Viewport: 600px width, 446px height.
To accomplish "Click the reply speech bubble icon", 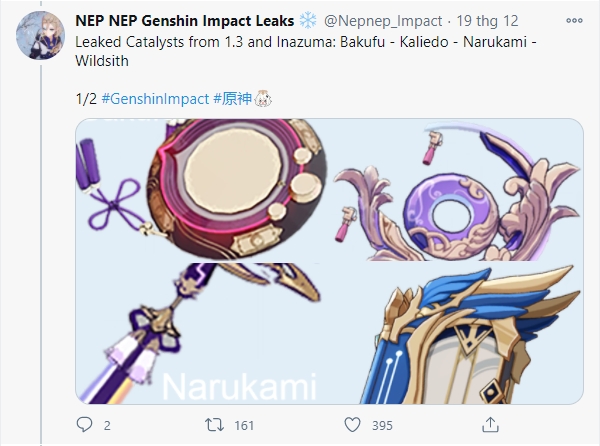I will click(x=85, y=425).
